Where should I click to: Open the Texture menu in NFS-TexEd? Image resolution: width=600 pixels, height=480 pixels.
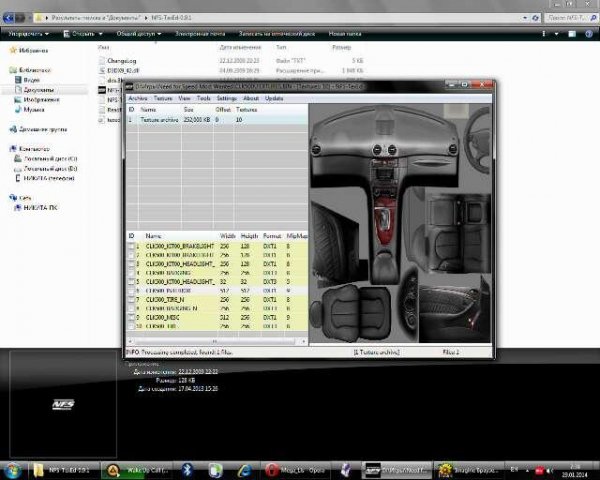coord(163,98)
